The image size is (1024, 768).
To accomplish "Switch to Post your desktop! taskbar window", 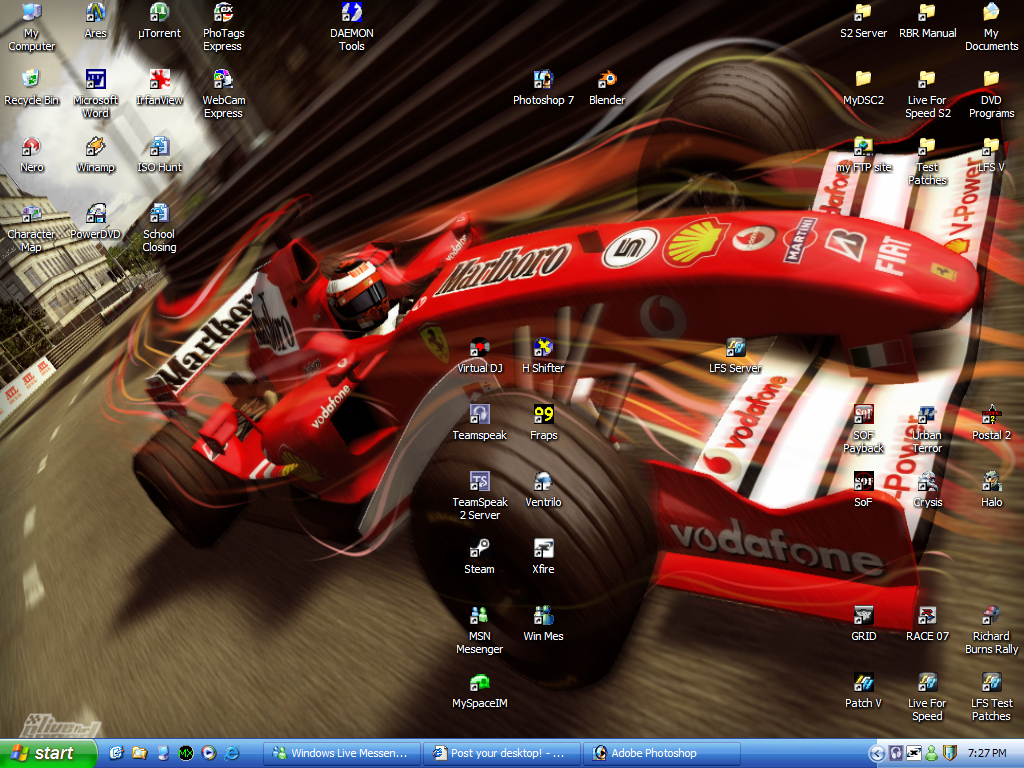I will coord(502,754).
